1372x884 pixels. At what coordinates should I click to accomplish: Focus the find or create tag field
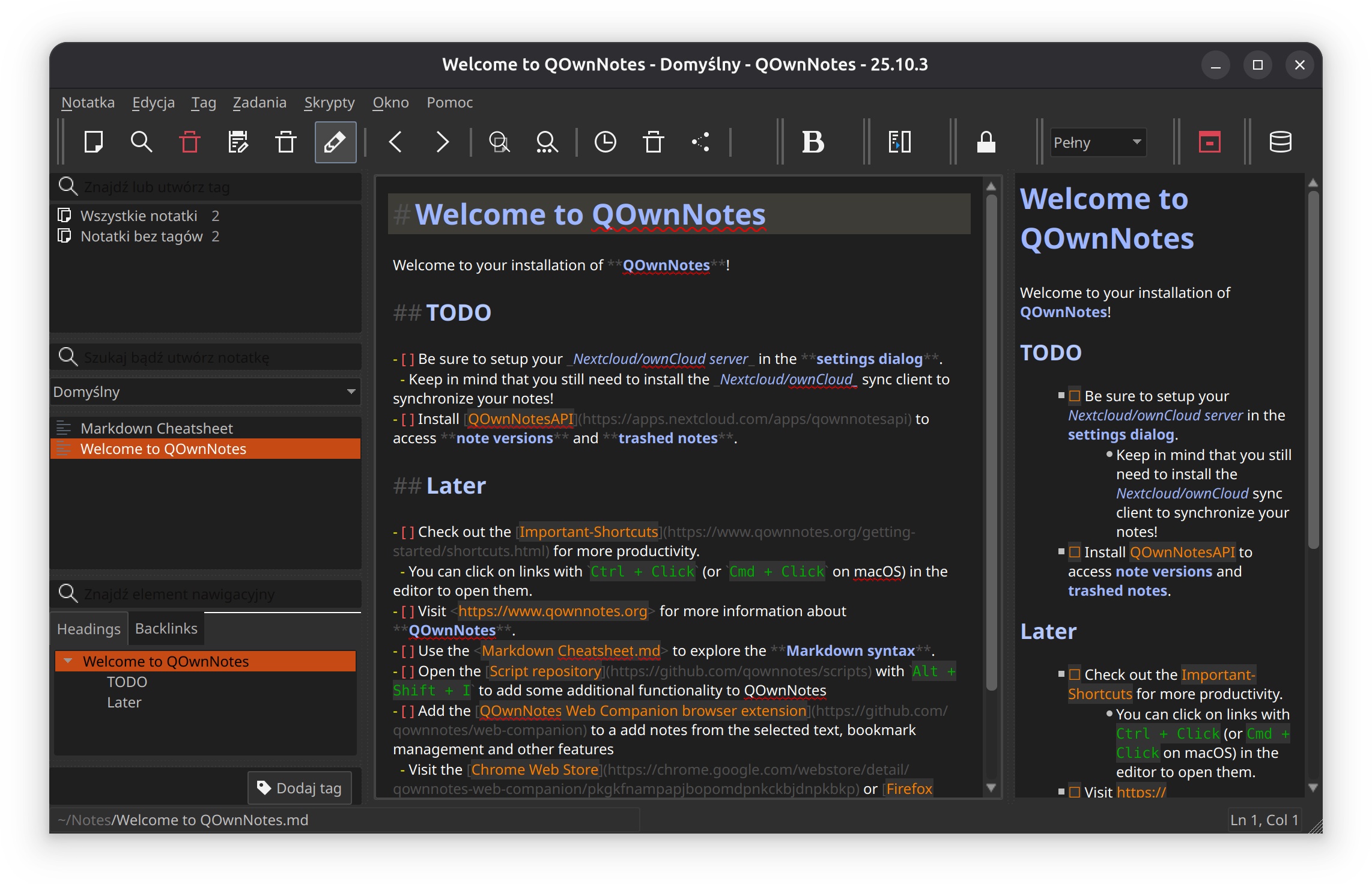point(205,187)
